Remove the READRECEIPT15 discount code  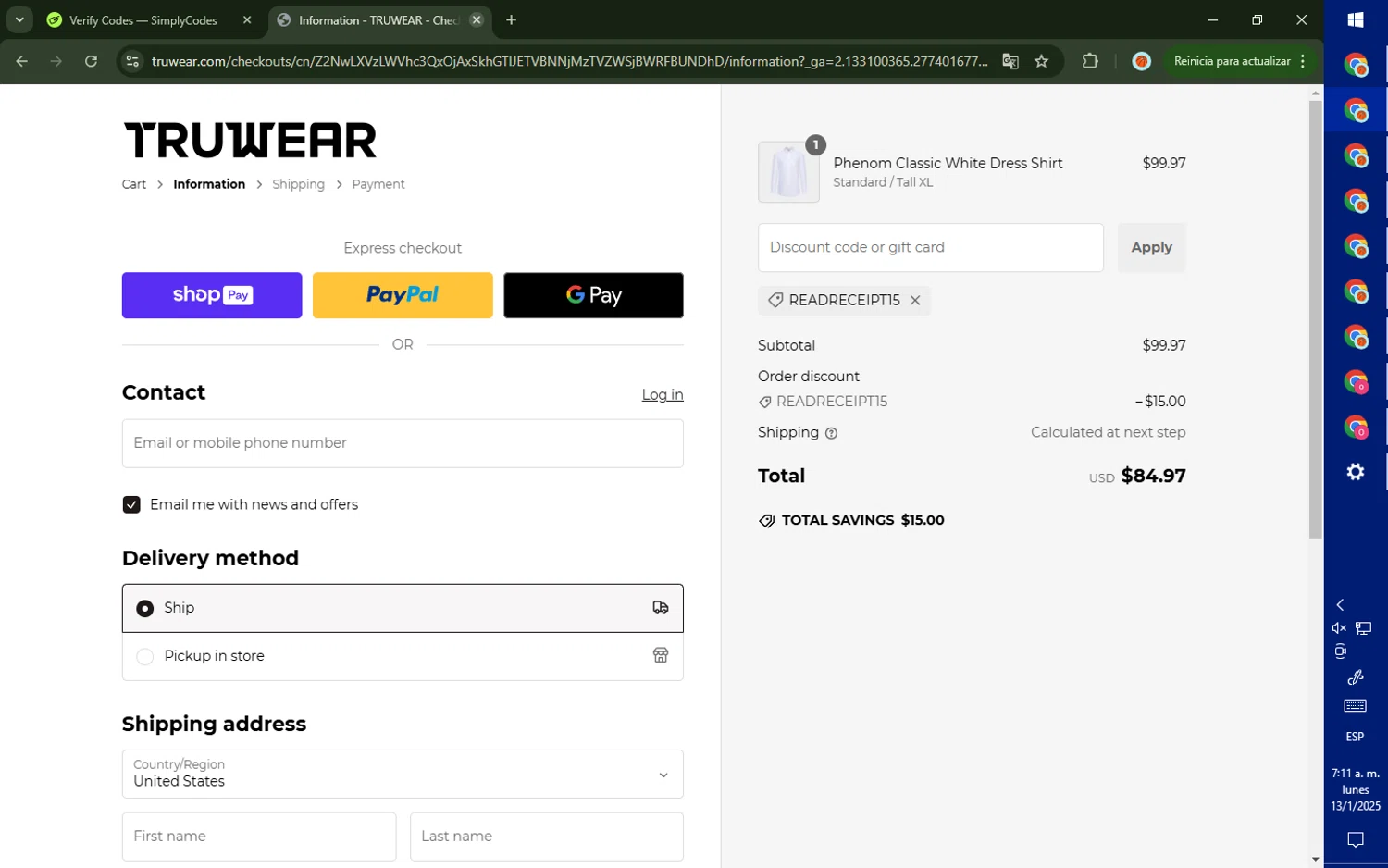[x=915, y=300]
